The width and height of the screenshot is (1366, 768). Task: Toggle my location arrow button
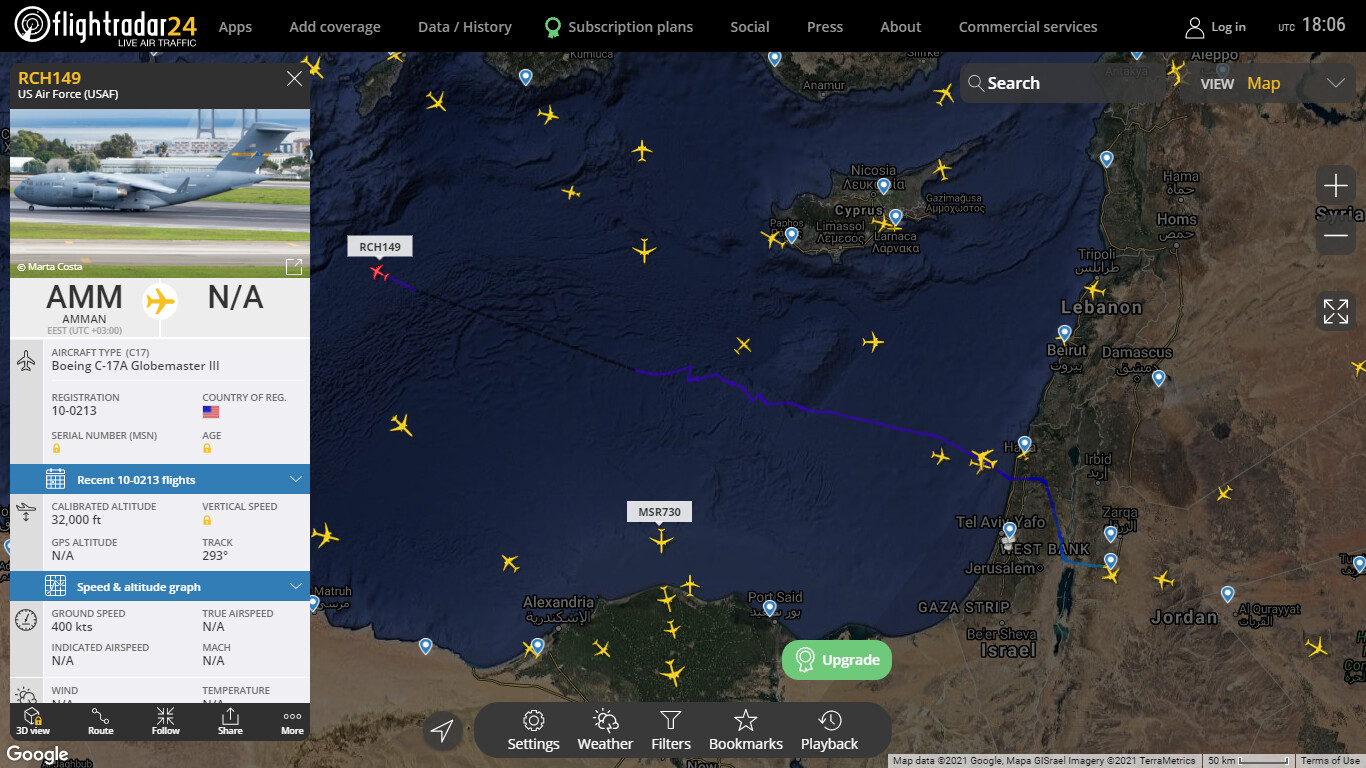442,731
